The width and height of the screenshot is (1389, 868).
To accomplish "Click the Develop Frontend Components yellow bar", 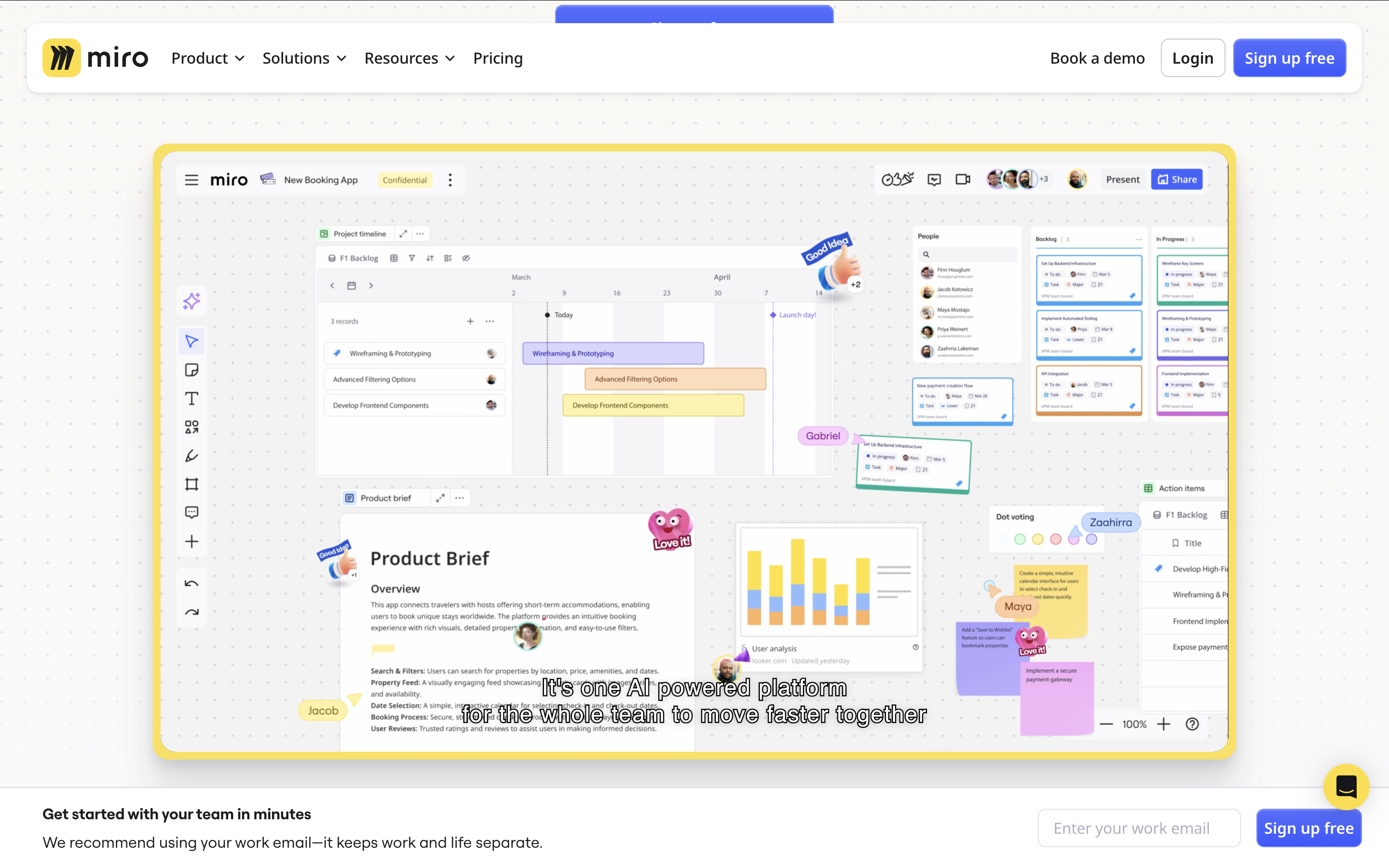I will pyautogui.click(x=653, y=405).
